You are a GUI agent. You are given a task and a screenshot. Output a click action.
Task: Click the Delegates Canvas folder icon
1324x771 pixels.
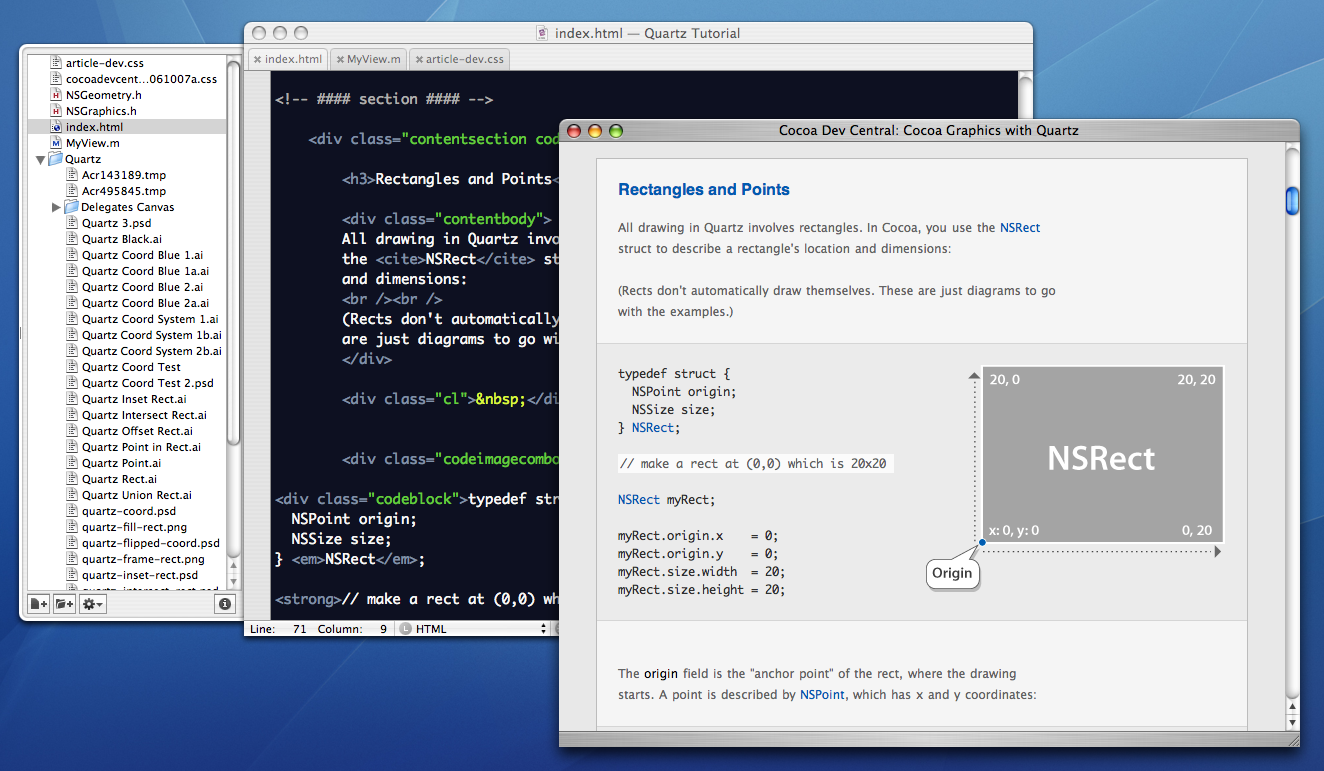72,207
